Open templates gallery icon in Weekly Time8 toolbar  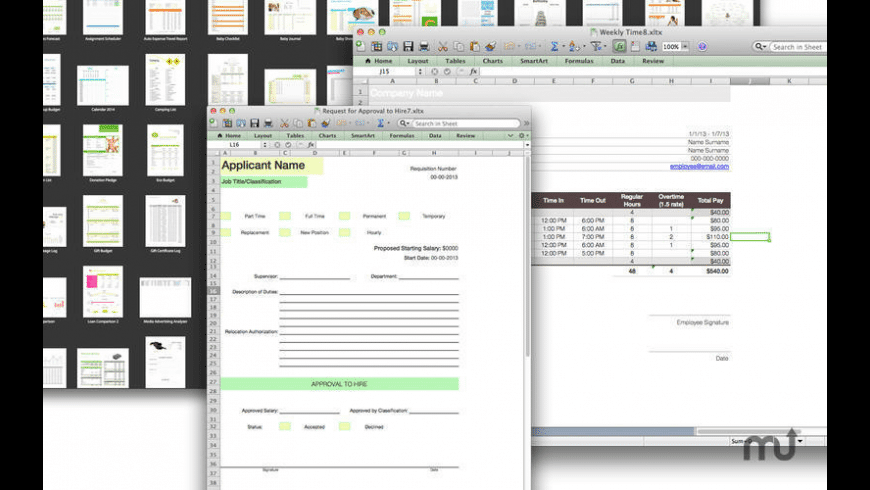(377, 47)
